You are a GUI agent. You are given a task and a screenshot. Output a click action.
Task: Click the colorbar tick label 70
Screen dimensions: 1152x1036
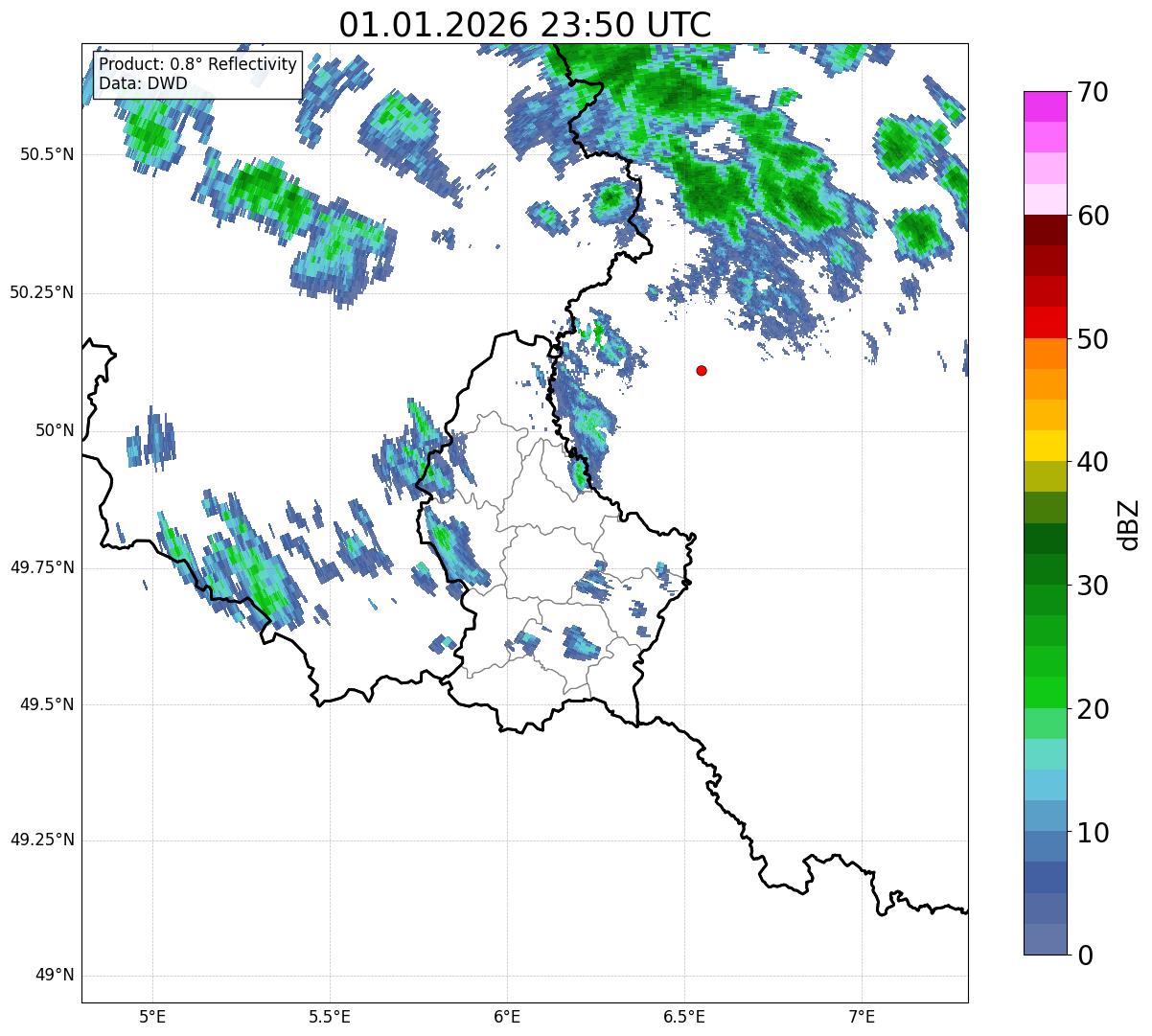pos(1093,92)
